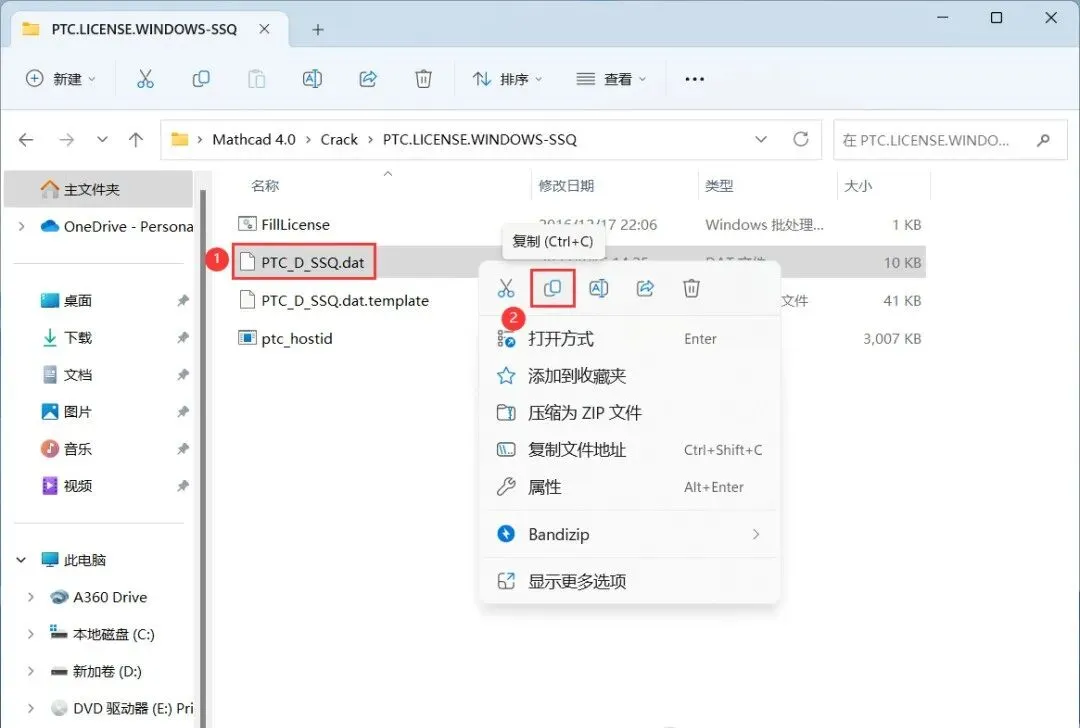Click the Share icon in the top toolbar

pyautogui.click(x=368, y=79)
